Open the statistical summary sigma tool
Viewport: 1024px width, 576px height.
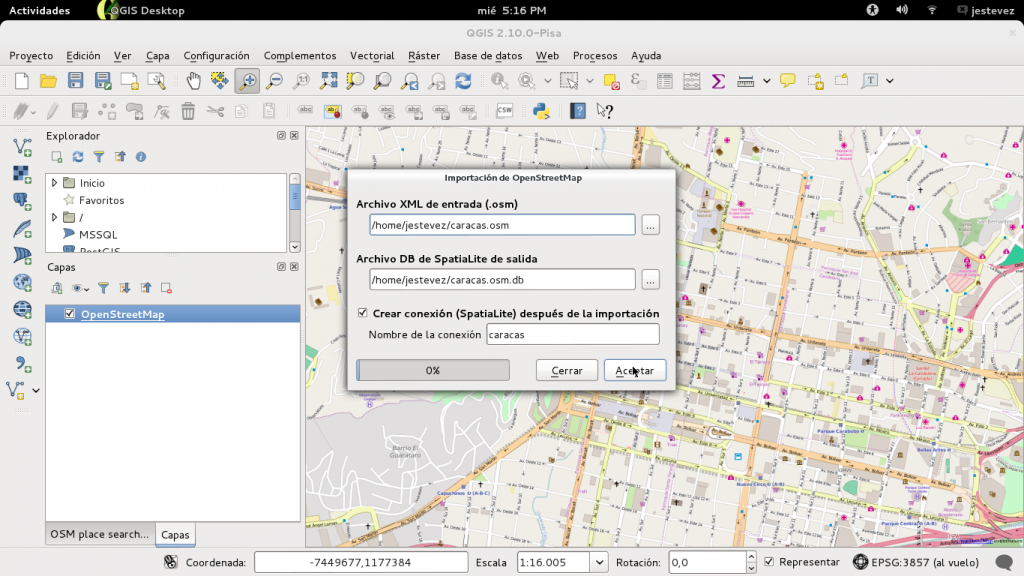pyautogui.click(x=718, y=81)
